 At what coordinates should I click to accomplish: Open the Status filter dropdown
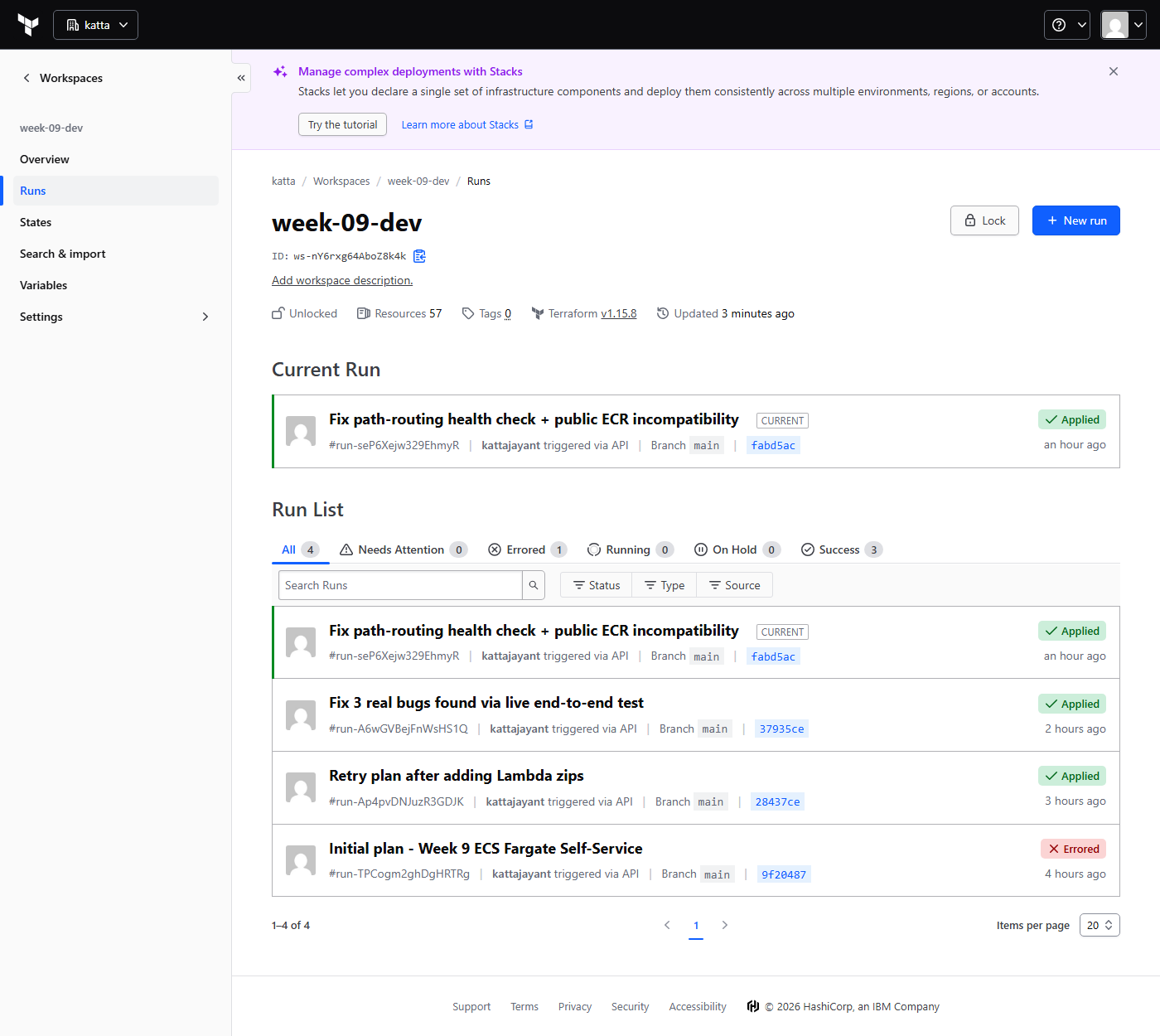597,585
